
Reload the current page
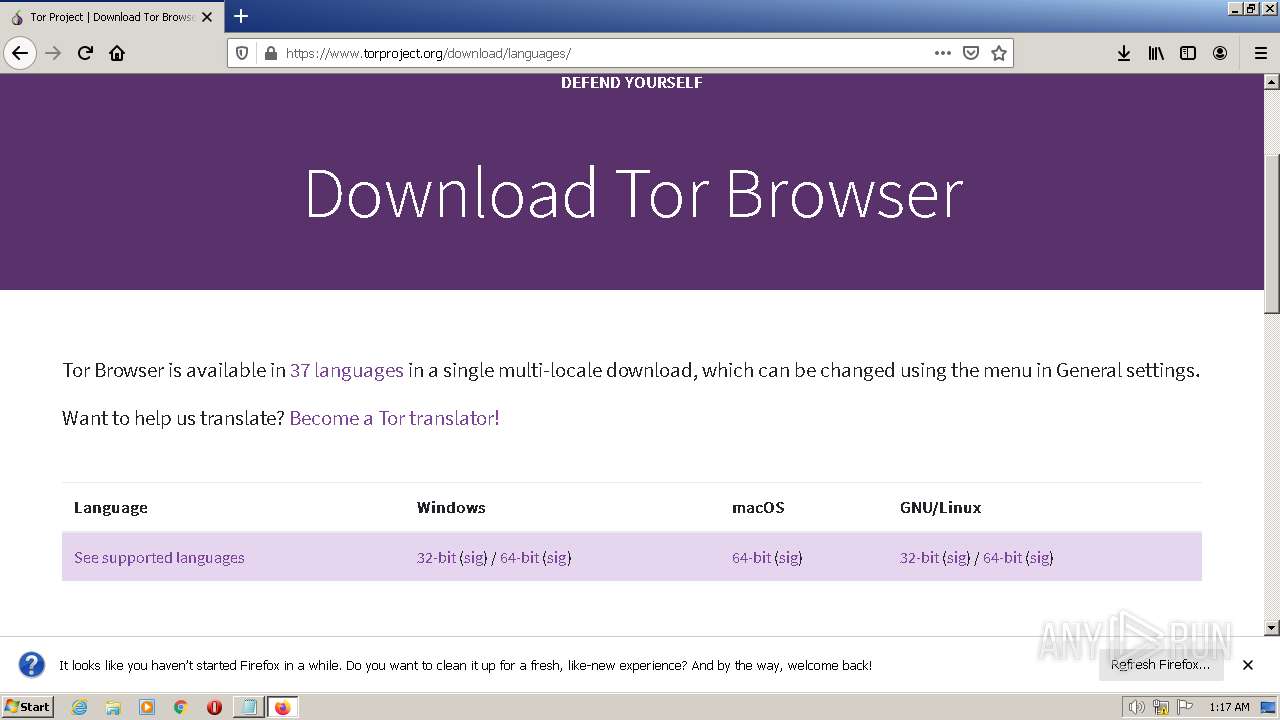pos(85,53)
